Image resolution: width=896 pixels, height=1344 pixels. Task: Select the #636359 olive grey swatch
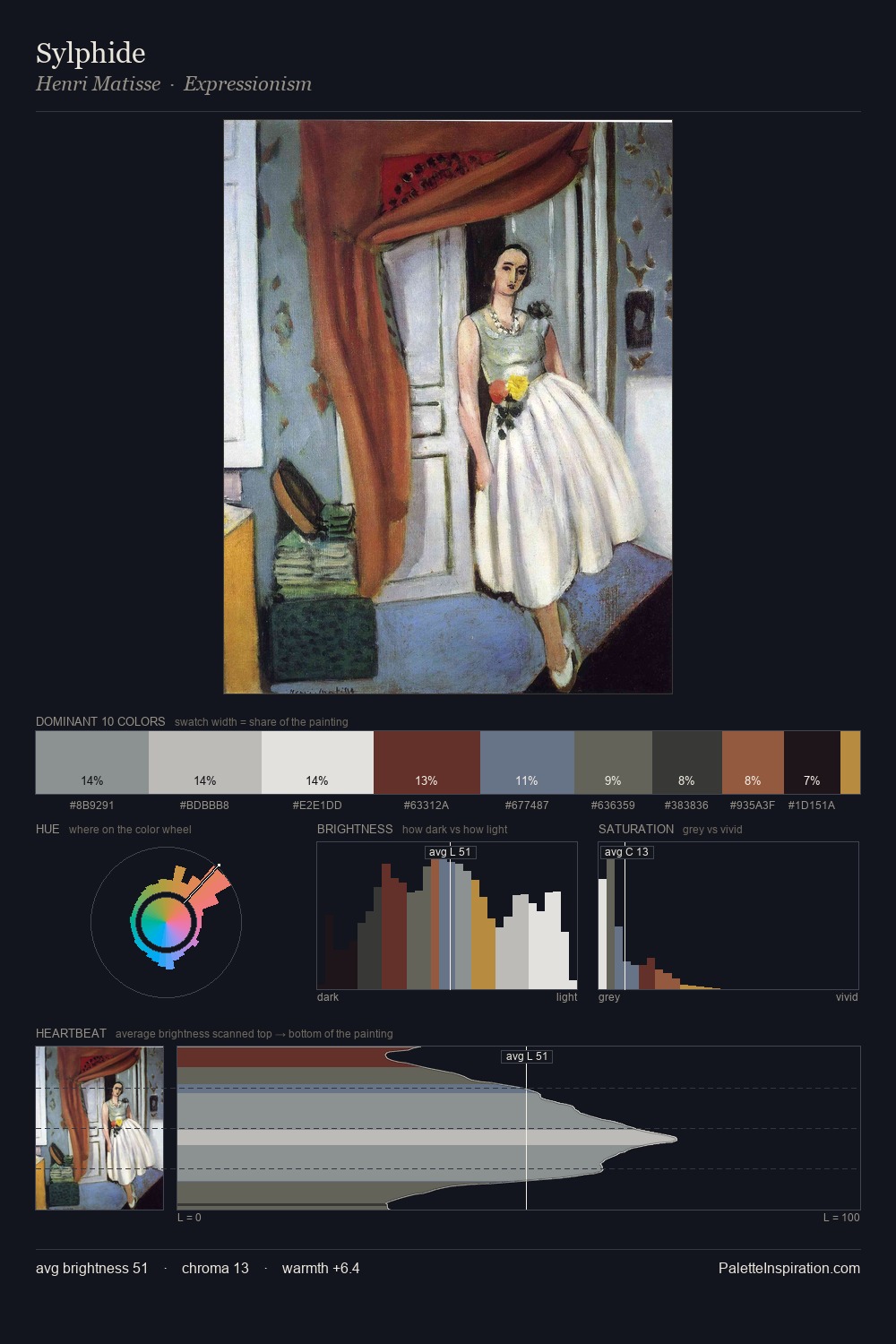(613, 762)
